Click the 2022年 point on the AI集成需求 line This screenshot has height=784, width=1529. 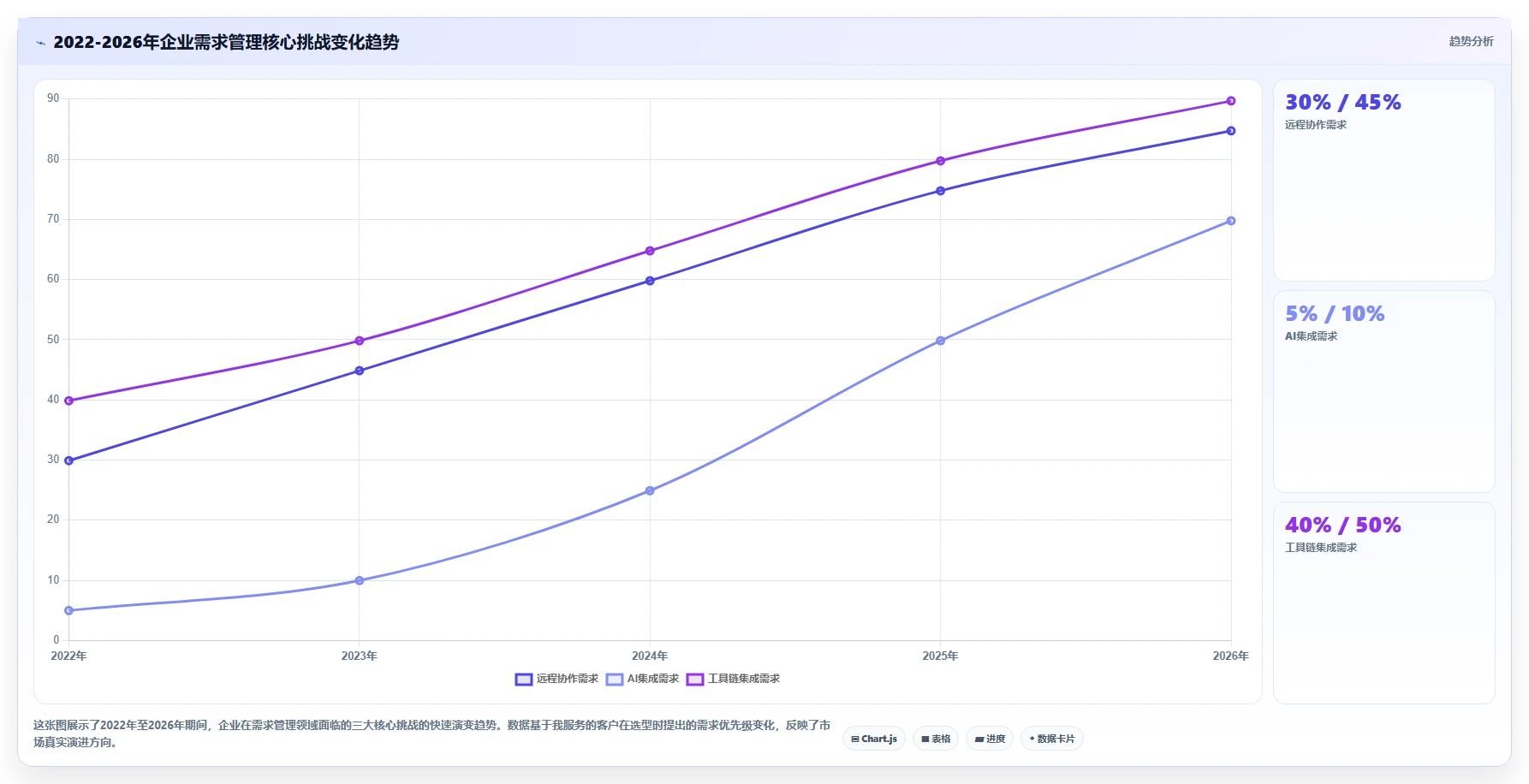click(69, 610)
